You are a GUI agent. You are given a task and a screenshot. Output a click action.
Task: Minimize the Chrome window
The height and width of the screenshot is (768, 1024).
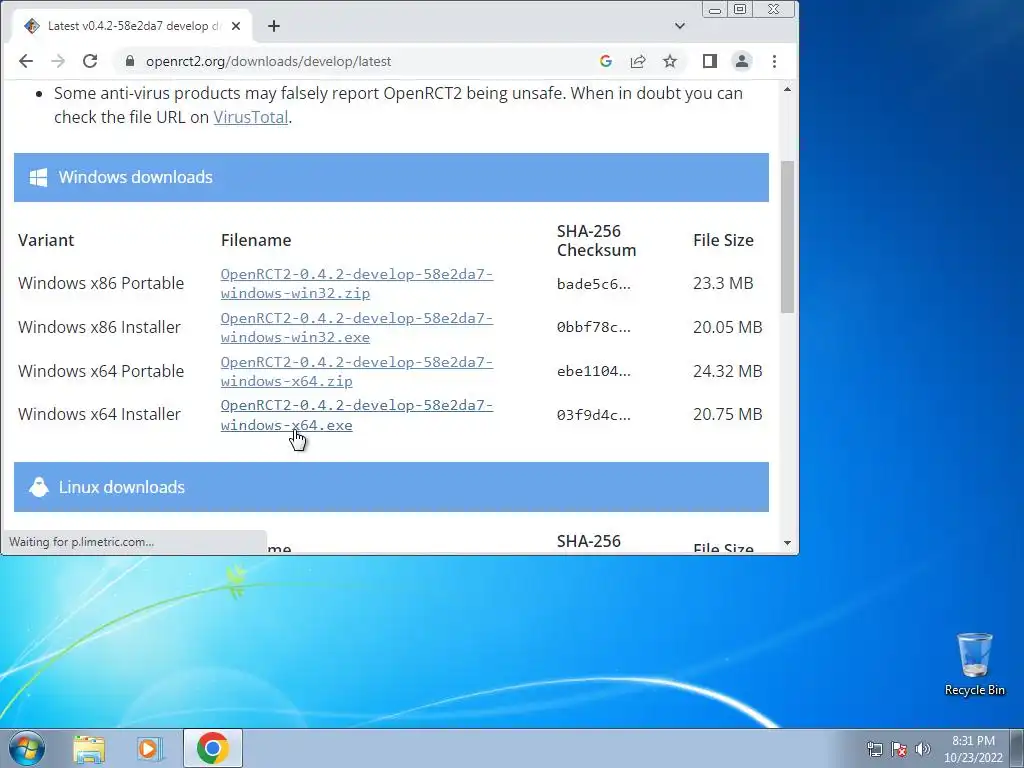pos(715,10)
